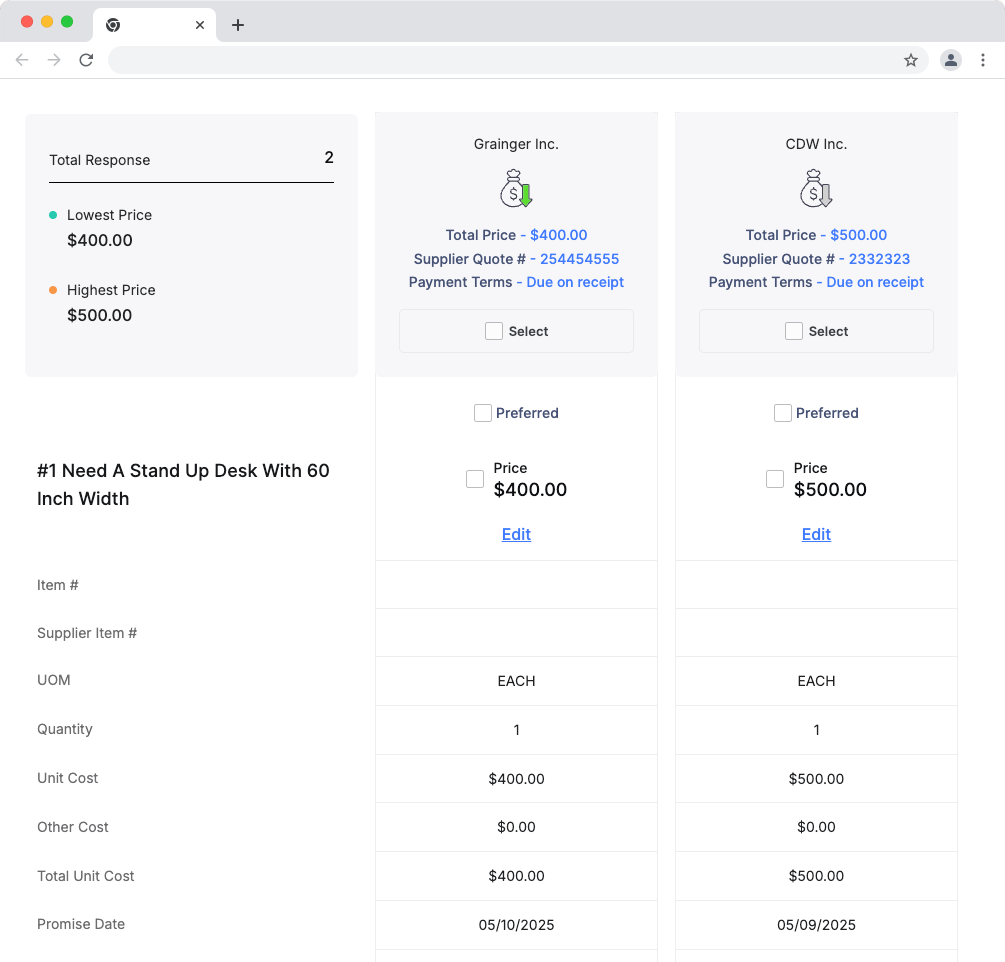Screen dimensions: 1005x962
Task: Mark Grainger Inc. as Preferred
Action: click(483, 413)
